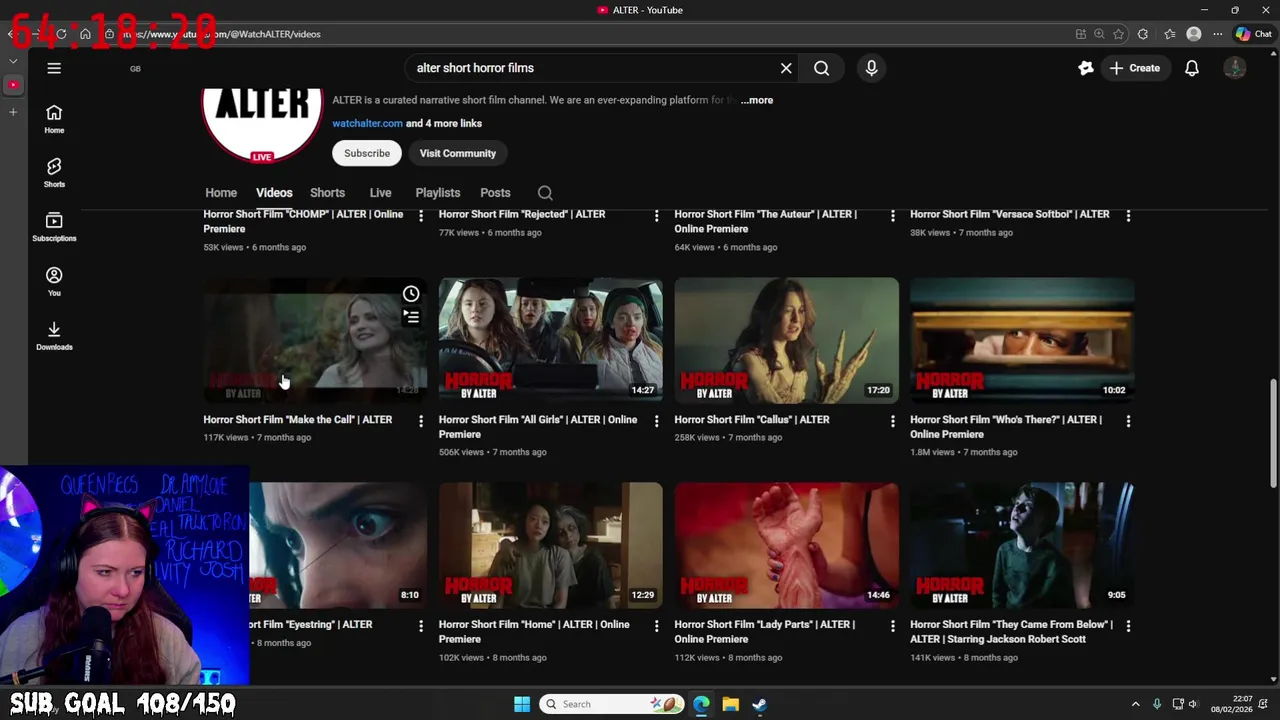The image size is (1280, 720).
Task: Open the Create menu
Action: [1135, 68]
